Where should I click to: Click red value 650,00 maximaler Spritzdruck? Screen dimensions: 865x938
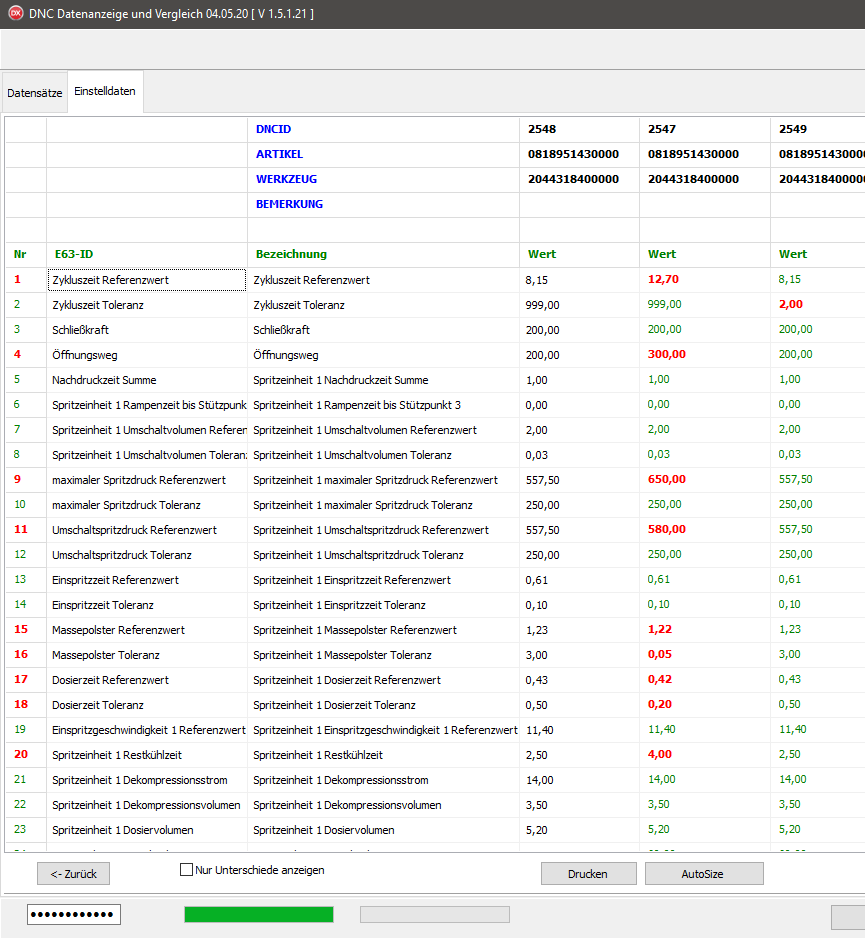tap(667, 480)
